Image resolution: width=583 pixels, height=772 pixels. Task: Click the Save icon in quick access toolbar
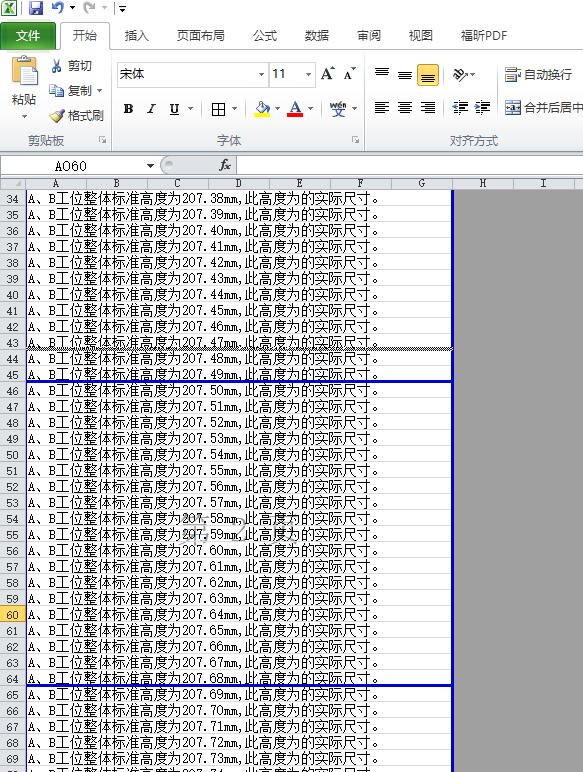pos(35,8)
